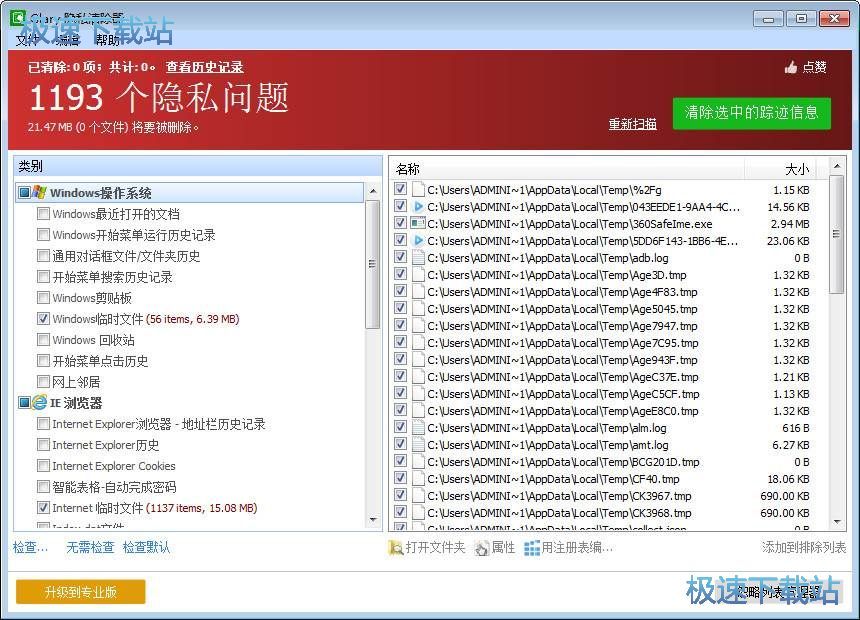The width and height of the screenshot is (860, 620).
Task: Open the 文件 menu
Action: [x=26, y=40]
